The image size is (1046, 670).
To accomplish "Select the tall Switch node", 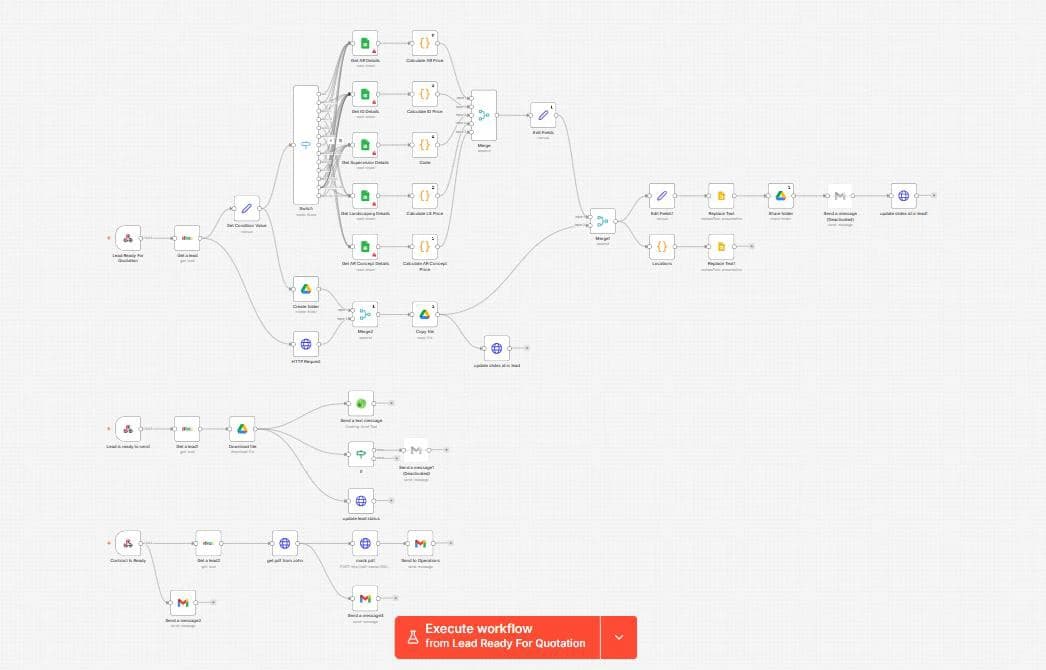I will tap(306, 145).
